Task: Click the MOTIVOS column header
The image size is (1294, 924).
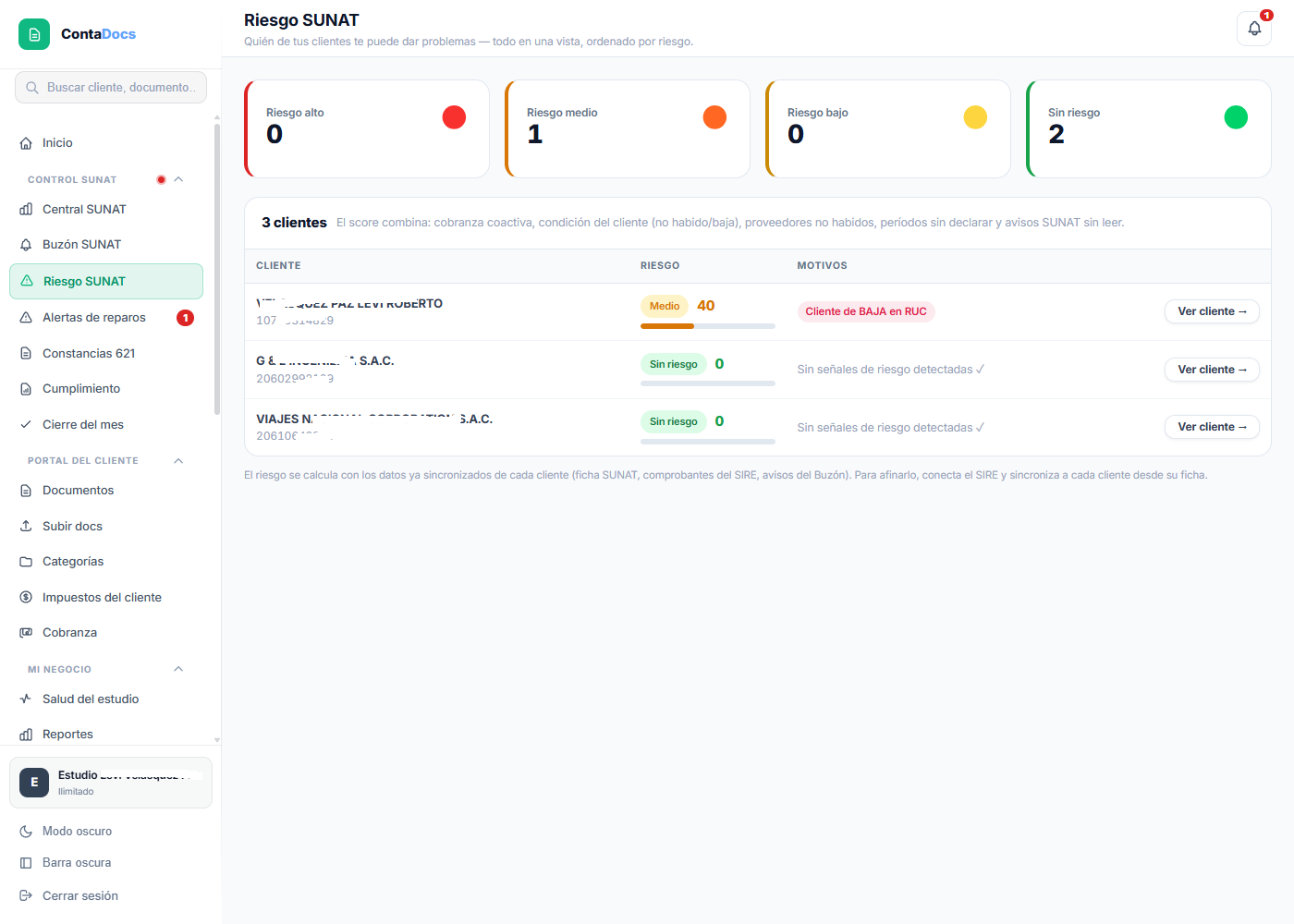Action: click(x=823, y=266)
